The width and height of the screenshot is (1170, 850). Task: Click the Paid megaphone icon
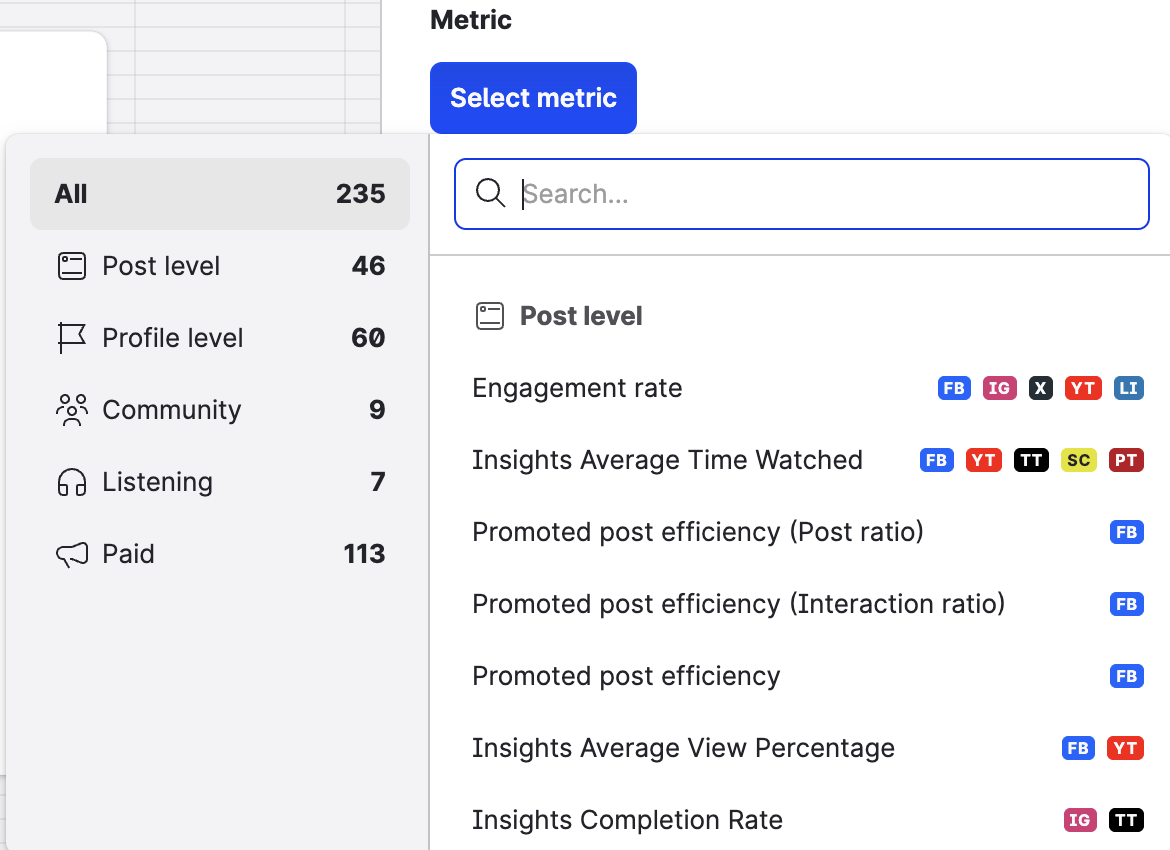(x=72, y=554)
